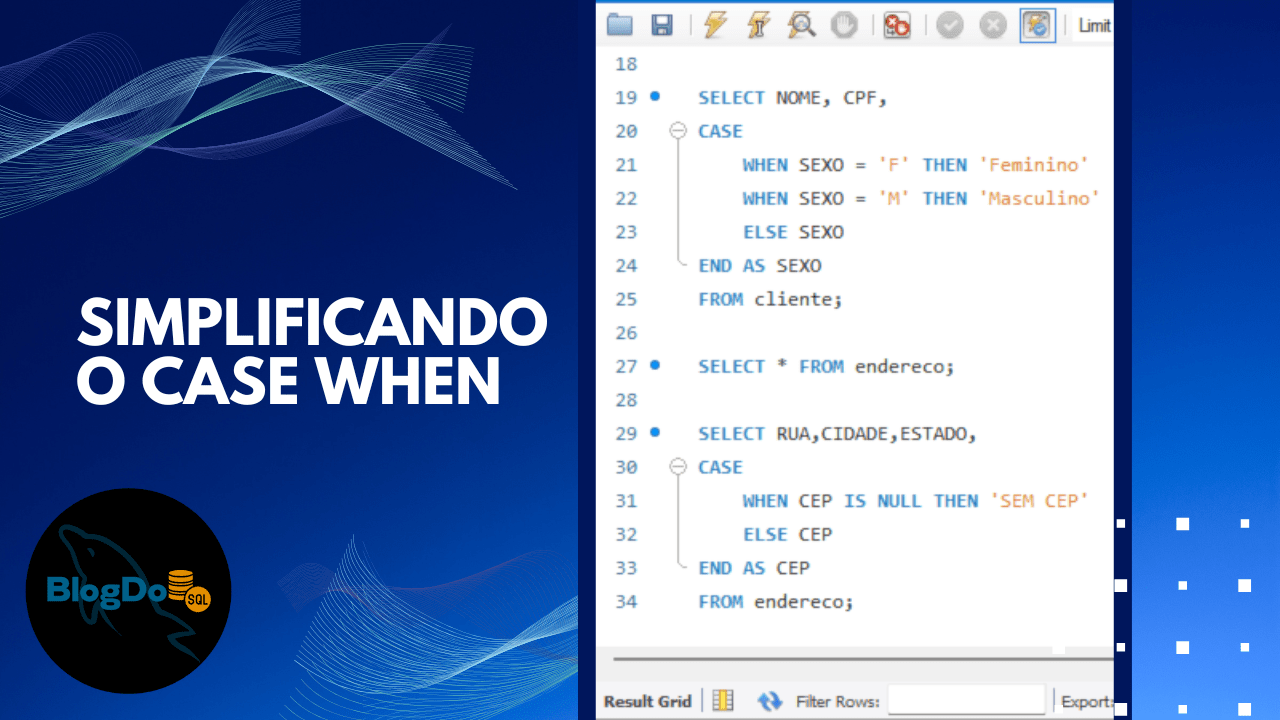The image size is (1280, 720).
Task: Execute only the current statement
Action: (x=757, y=25)
